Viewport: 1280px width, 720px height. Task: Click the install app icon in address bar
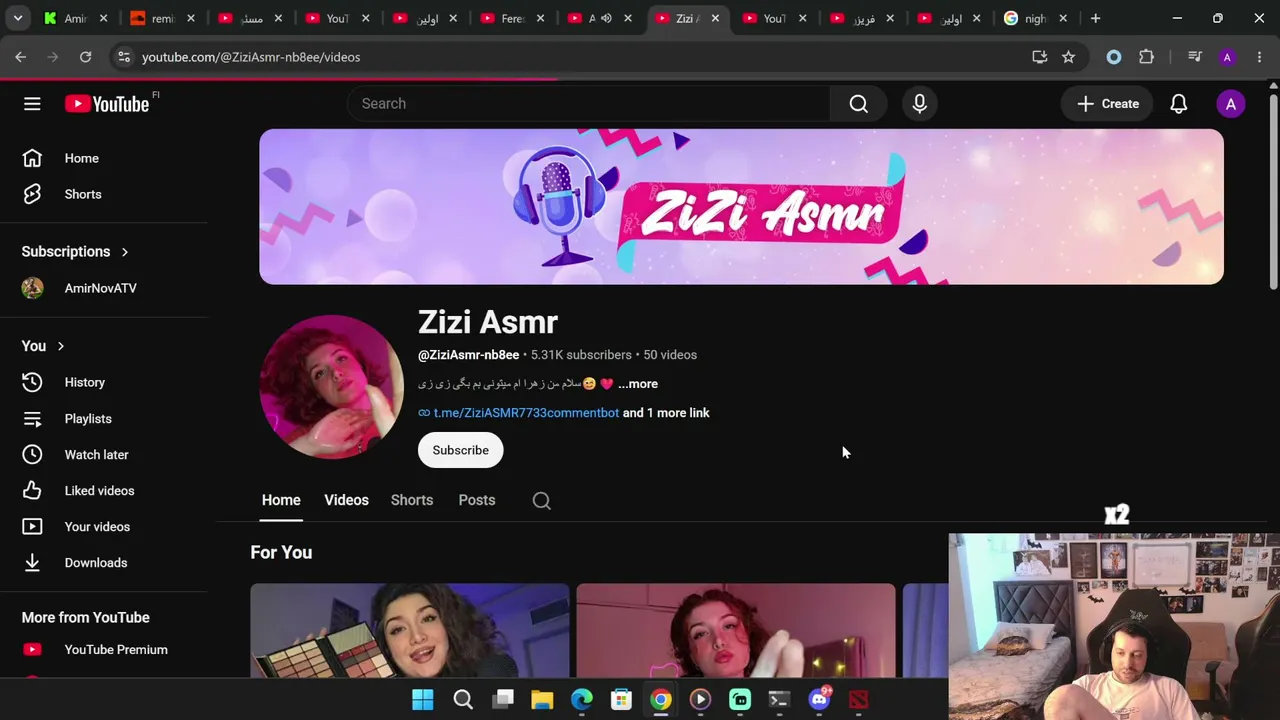click(x=1039, y=57)
